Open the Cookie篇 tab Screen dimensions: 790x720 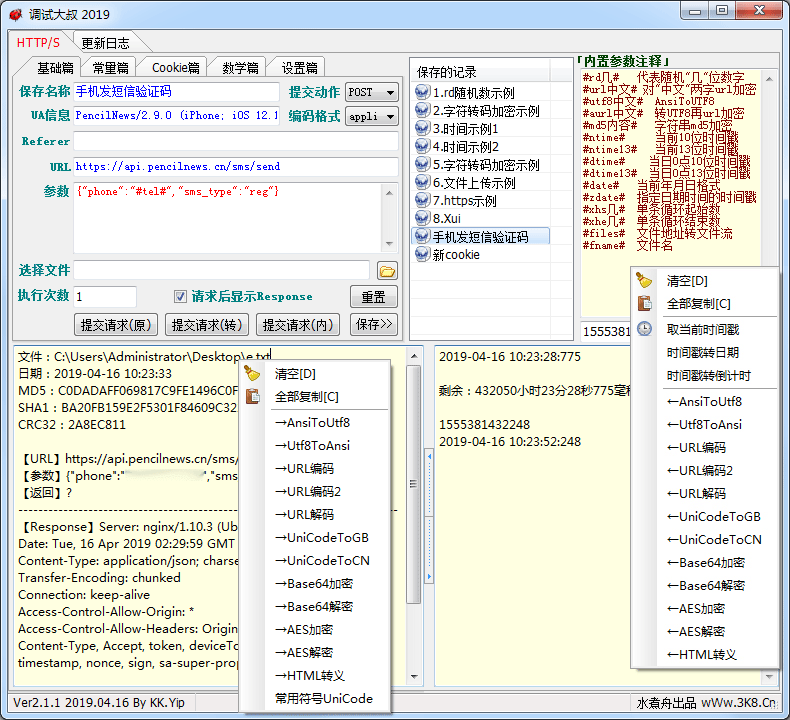pos(176,68)
